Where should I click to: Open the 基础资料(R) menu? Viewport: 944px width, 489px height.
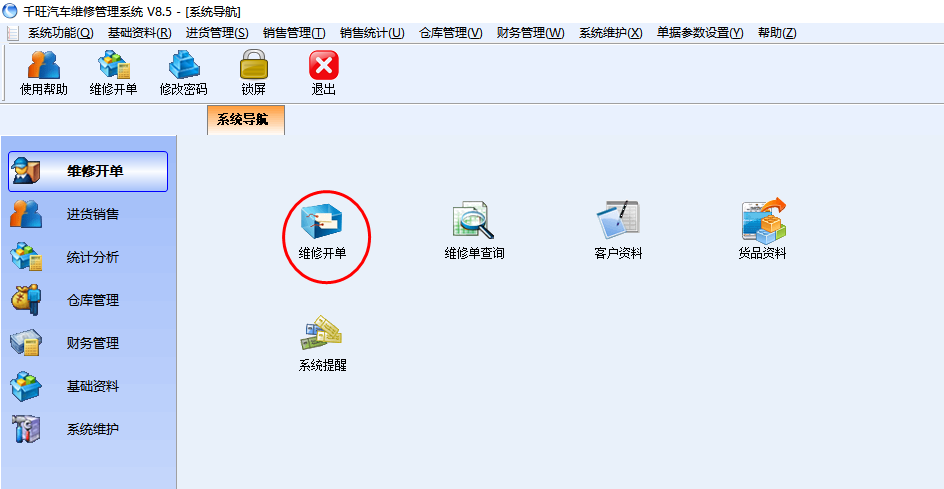click(x=140, y=33)
